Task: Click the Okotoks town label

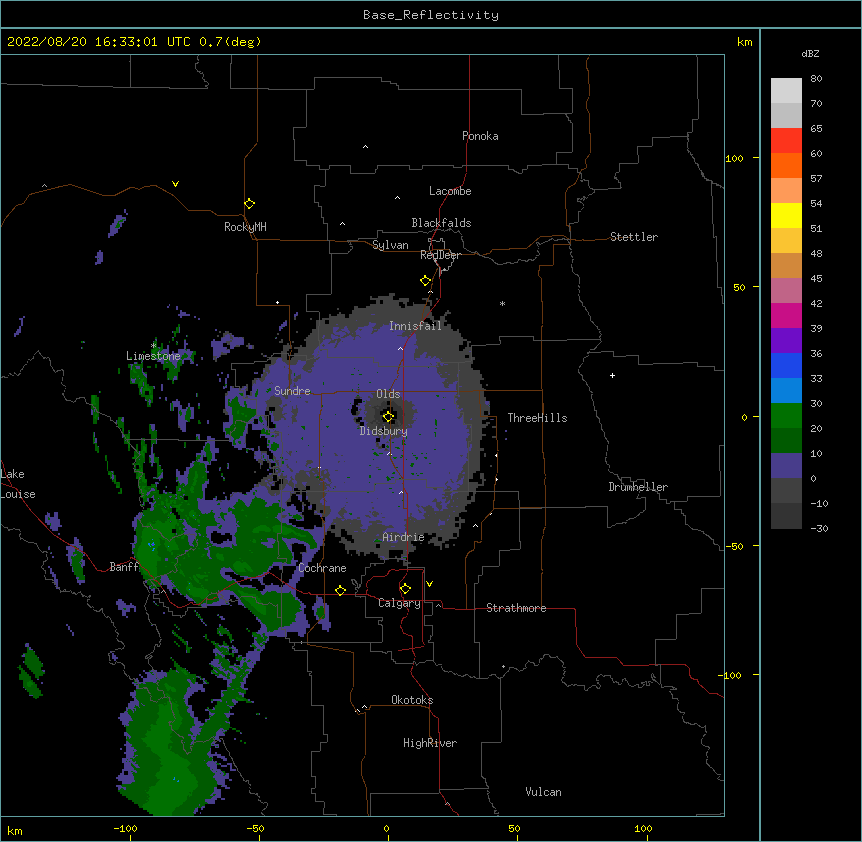Action: pos(412,700)
